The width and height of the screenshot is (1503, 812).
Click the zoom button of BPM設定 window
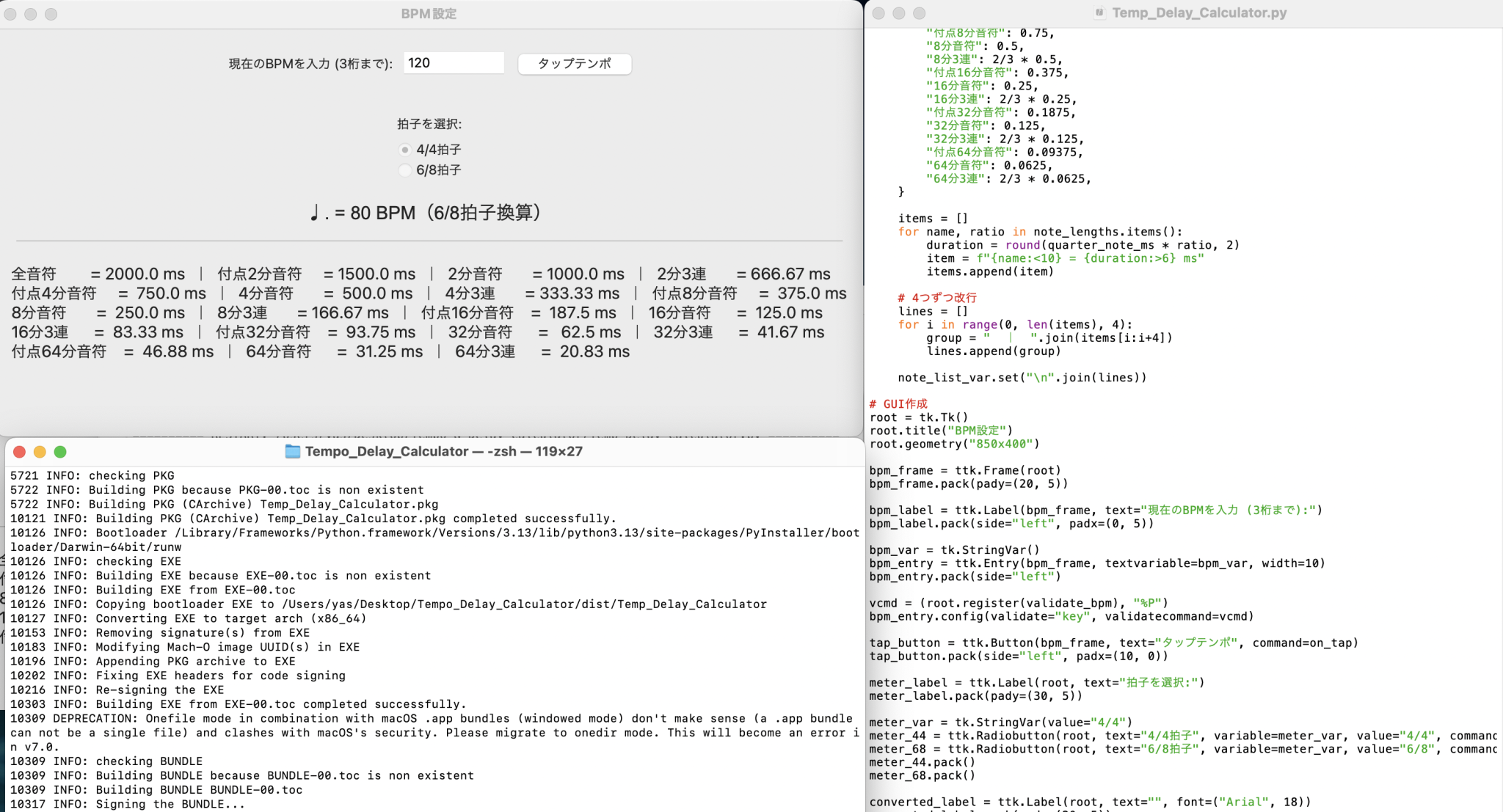51,14
